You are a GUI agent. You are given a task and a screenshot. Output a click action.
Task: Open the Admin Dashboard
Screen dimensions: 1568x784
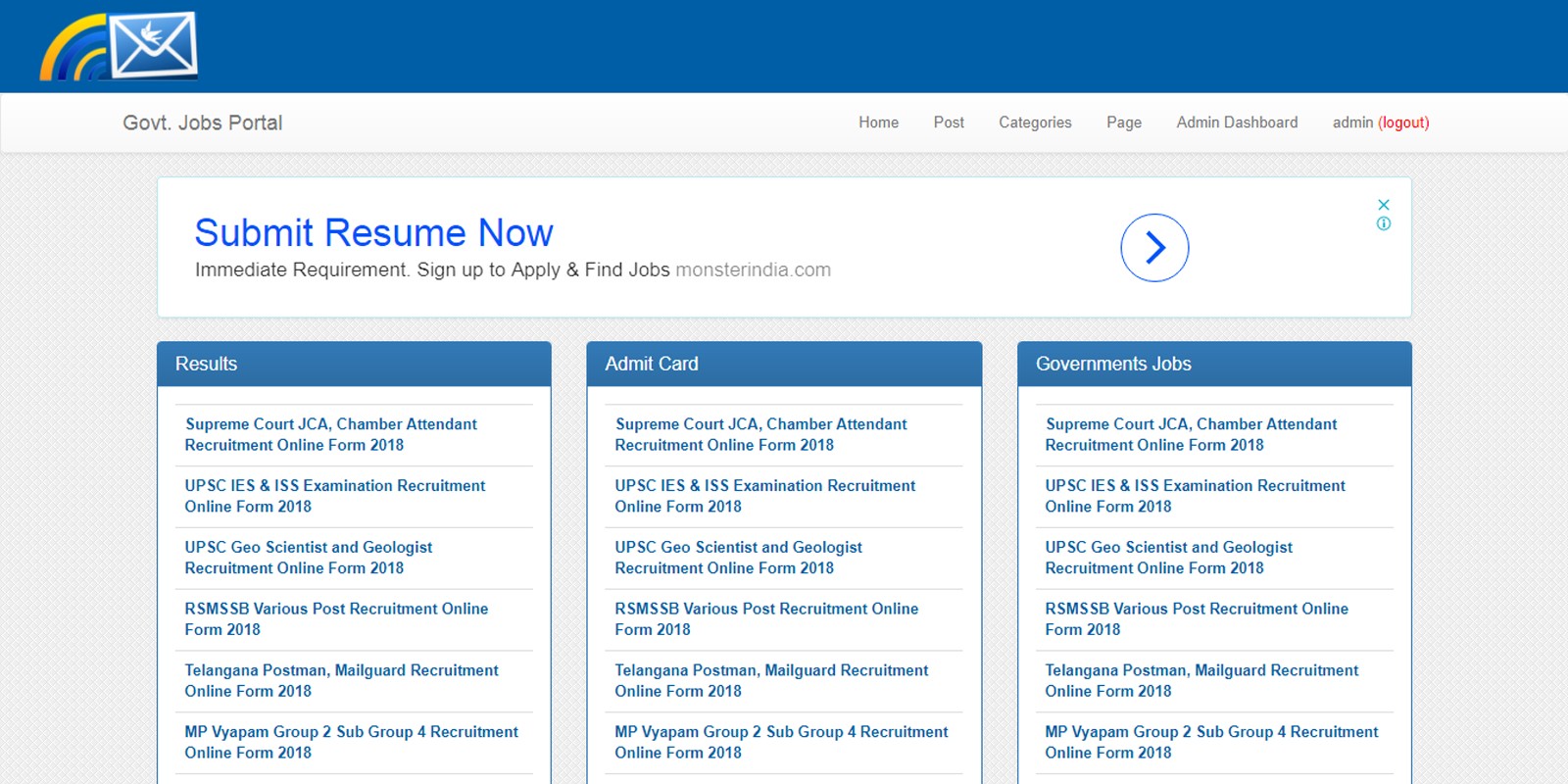click(1237, 122)
